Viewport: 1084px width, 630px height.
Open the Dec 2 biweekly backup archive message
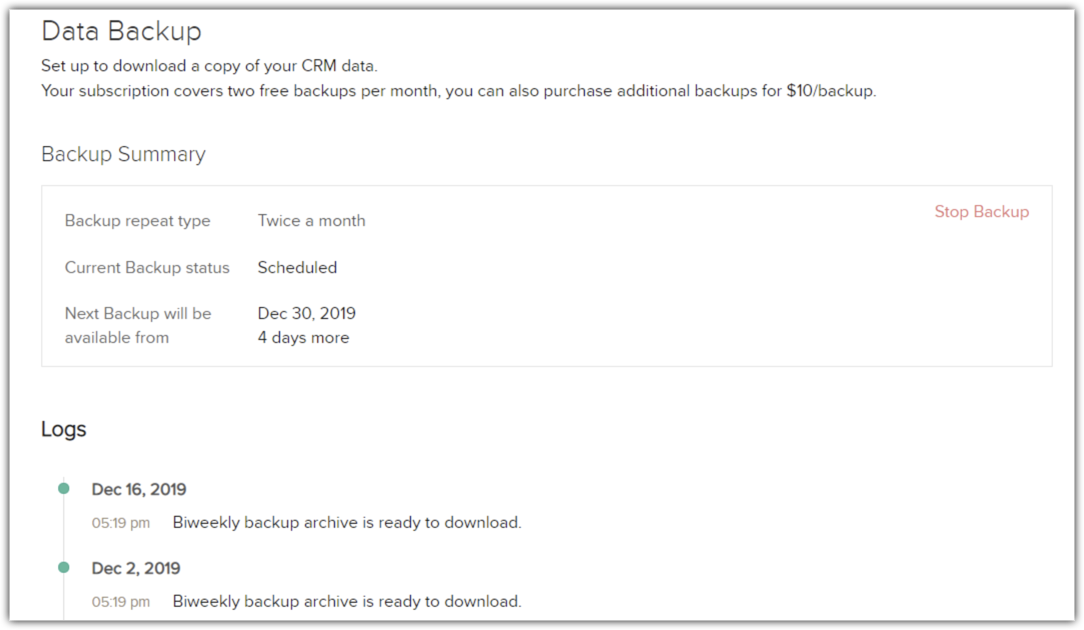pos(346,601)
